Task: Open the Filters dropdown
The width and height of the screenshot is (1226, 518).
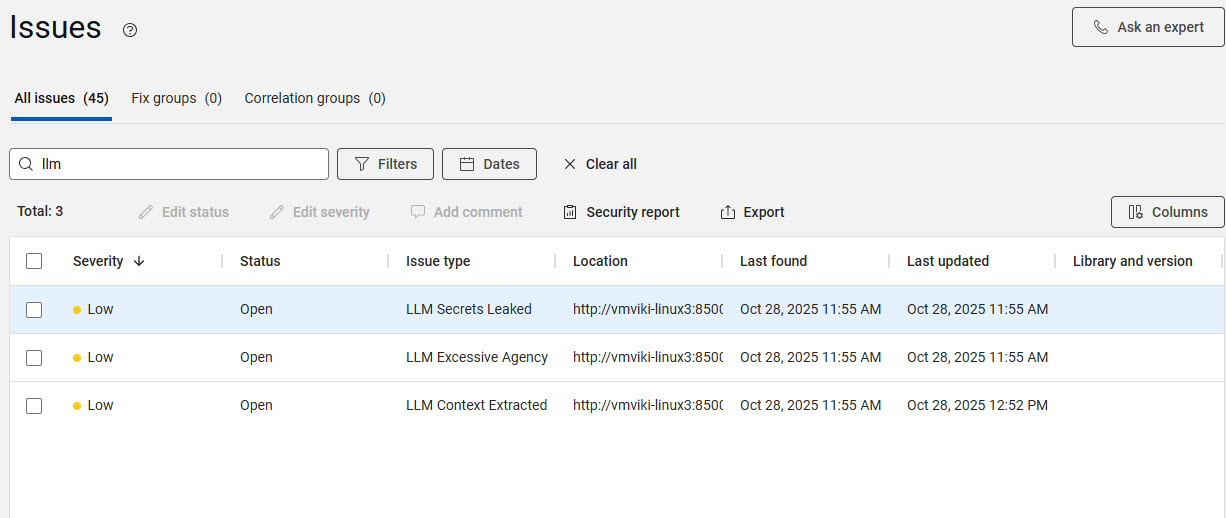Action: click(x=385, y=164)
